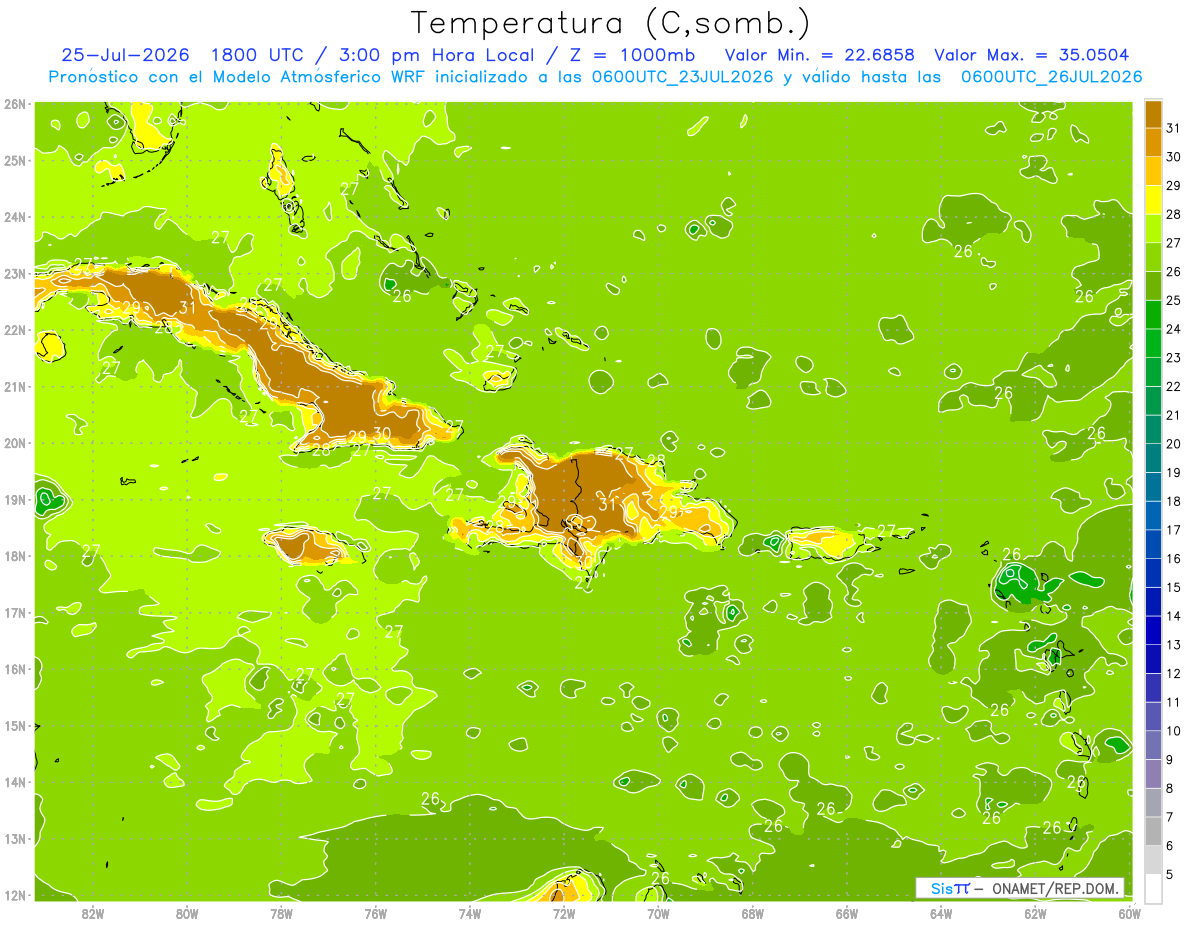Image resolution: width=1200 pixels, height=927 pixels.
Task: Click the '72W' longitude axis label
Action: click(x=564, y=912)
